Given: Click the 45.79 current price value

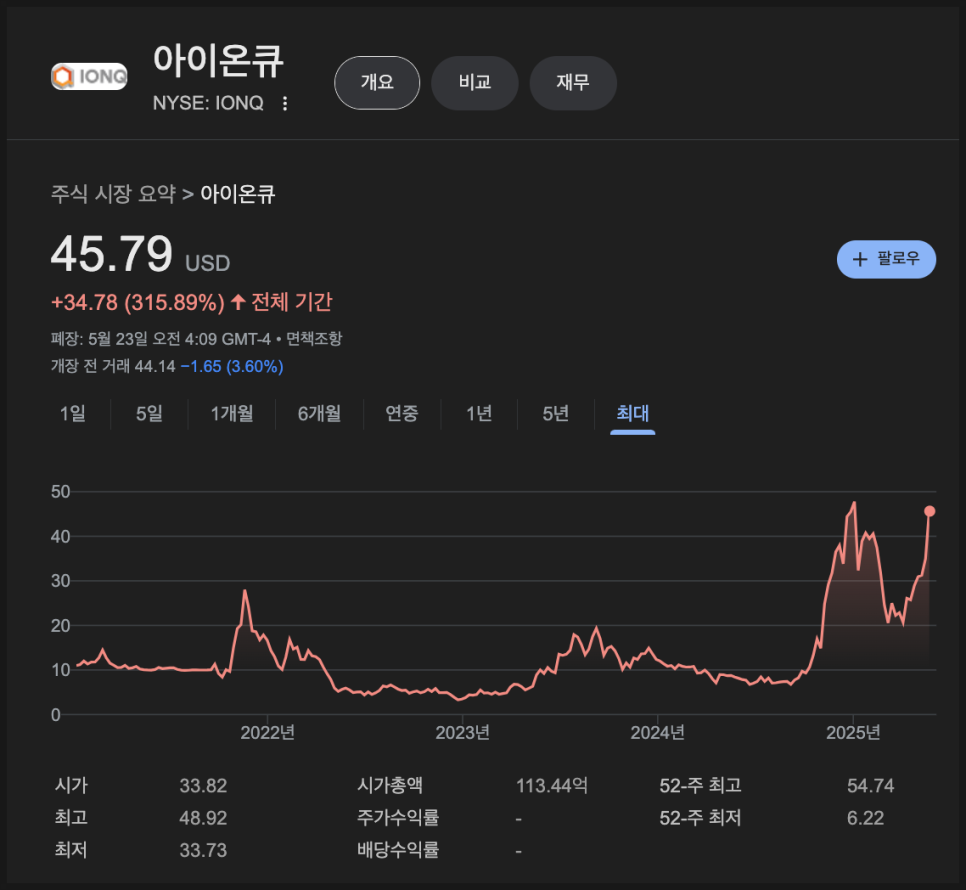Looking at the screenshot, I should point(112,254).
